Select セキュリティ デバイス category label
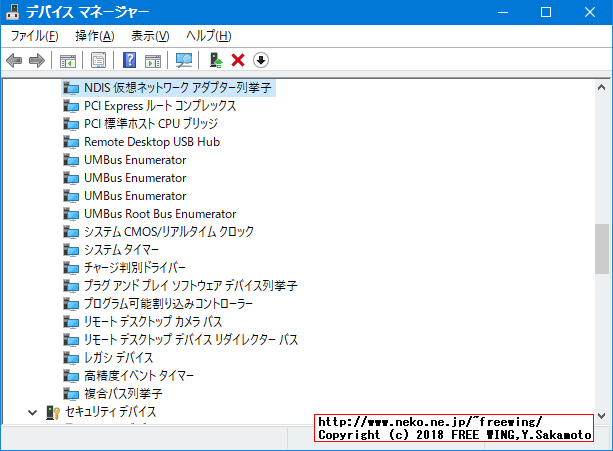 pyautogui.click(x=111, y=412)
